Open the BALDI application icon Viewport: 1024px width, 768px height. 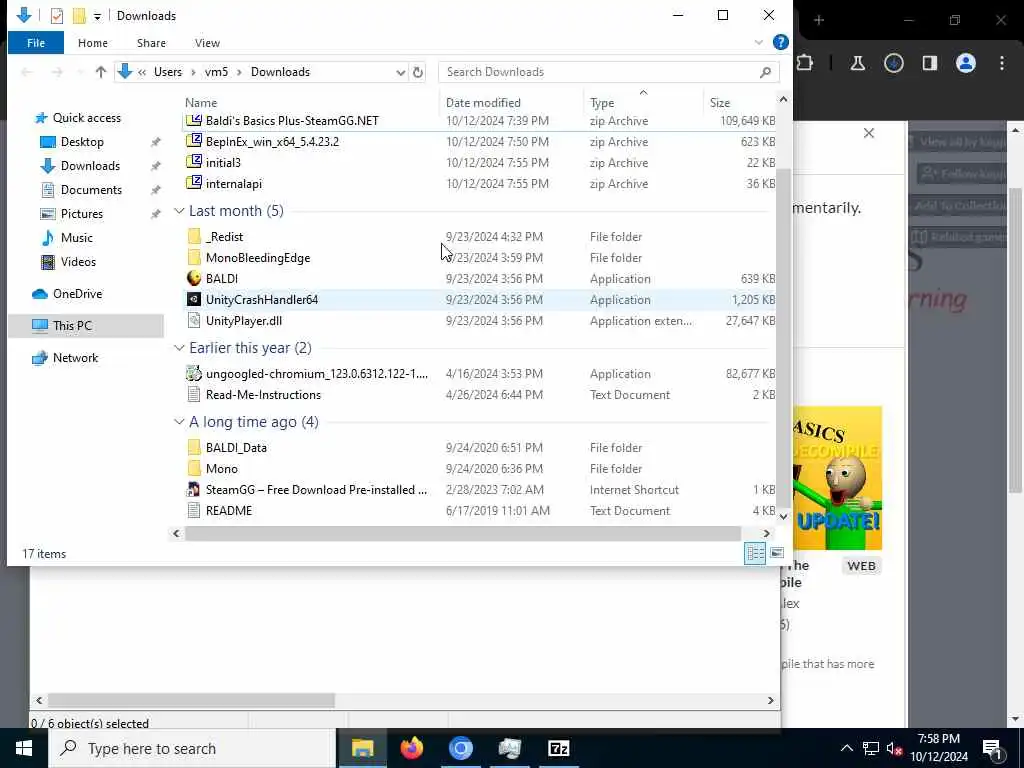point(193,278)
